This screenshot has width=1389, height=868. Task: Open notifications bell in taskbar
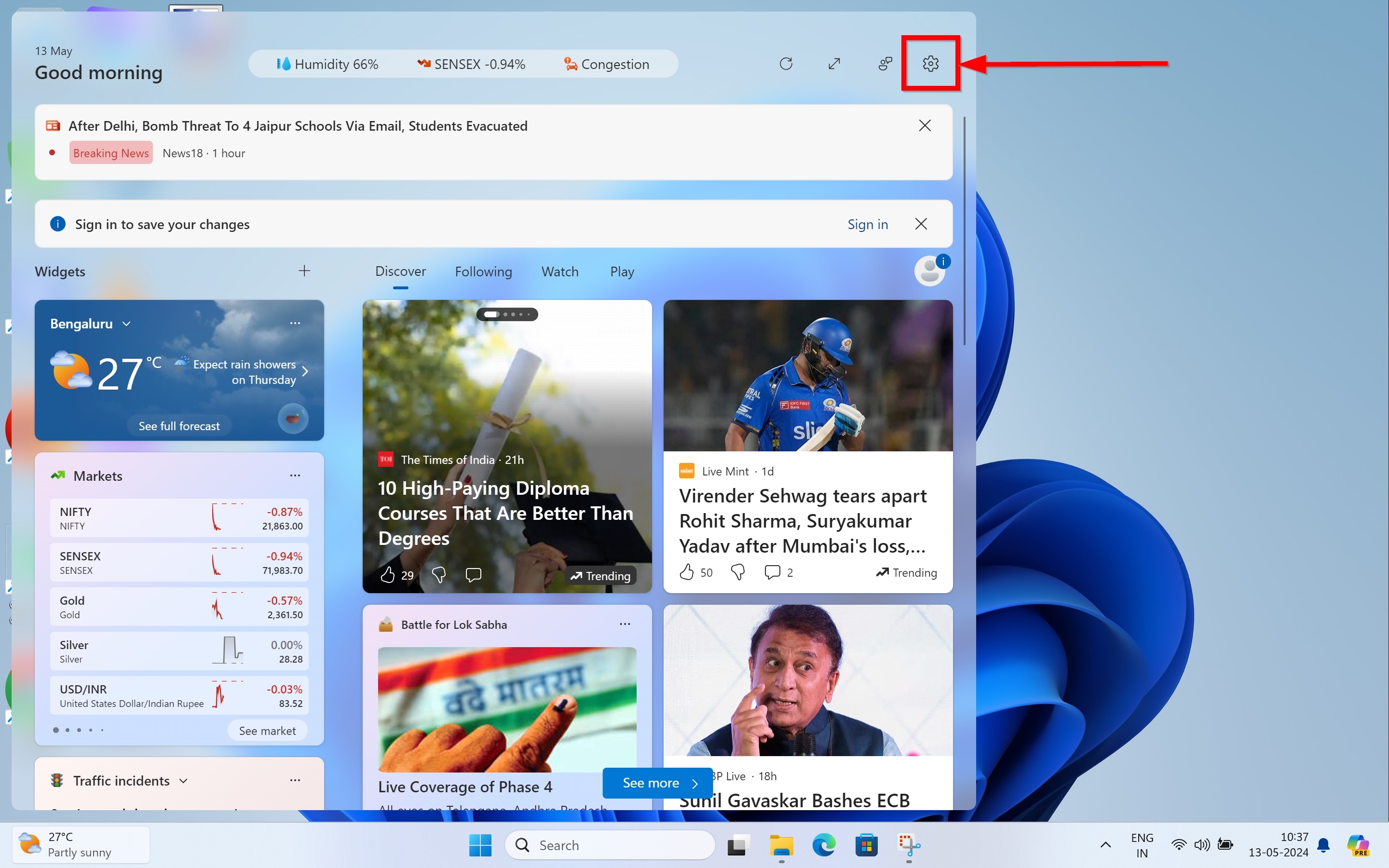(1323, 845)
